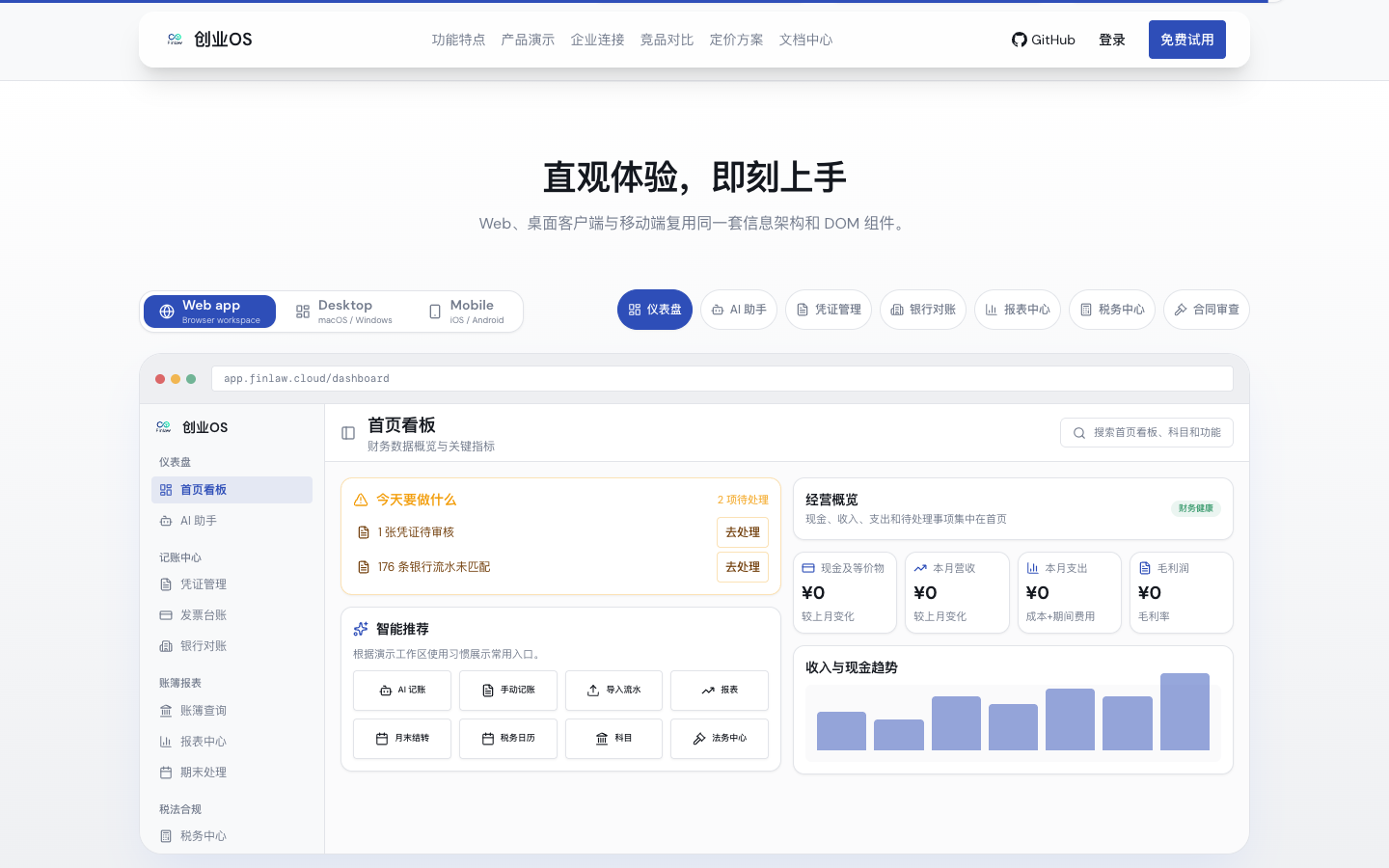Select the 仪表盘 demo pill
Viewport: 1389px width, 868px height.
point(655,310)
